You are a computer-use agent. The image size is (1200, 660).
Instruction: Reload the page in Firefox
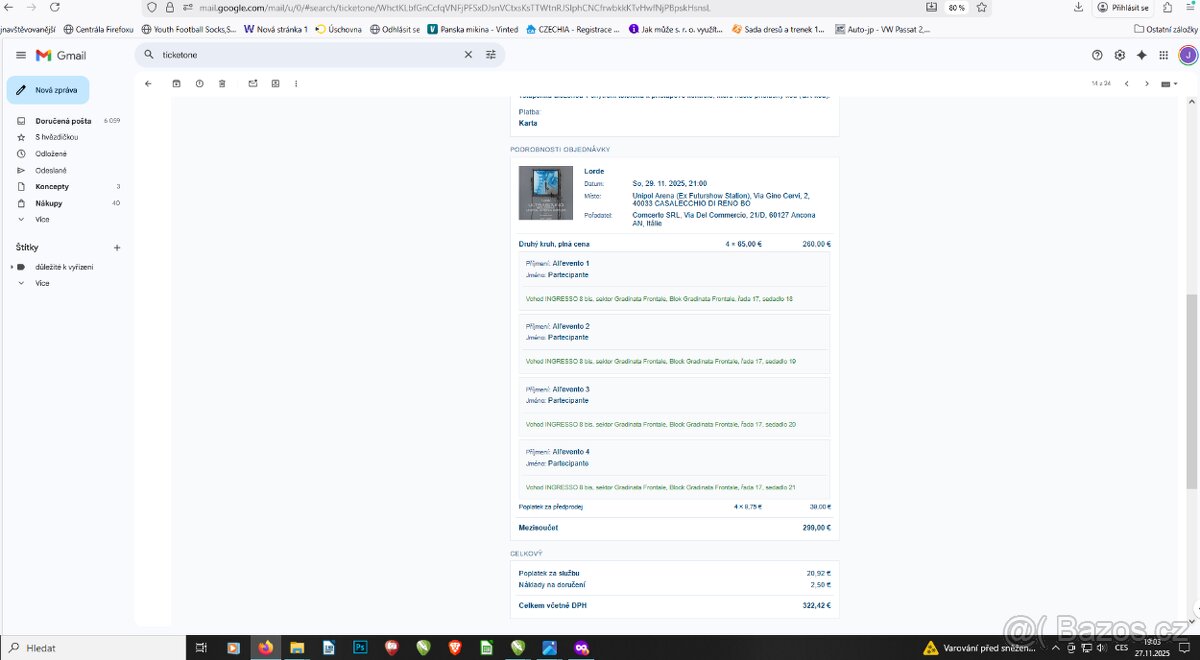coord(57,7)
